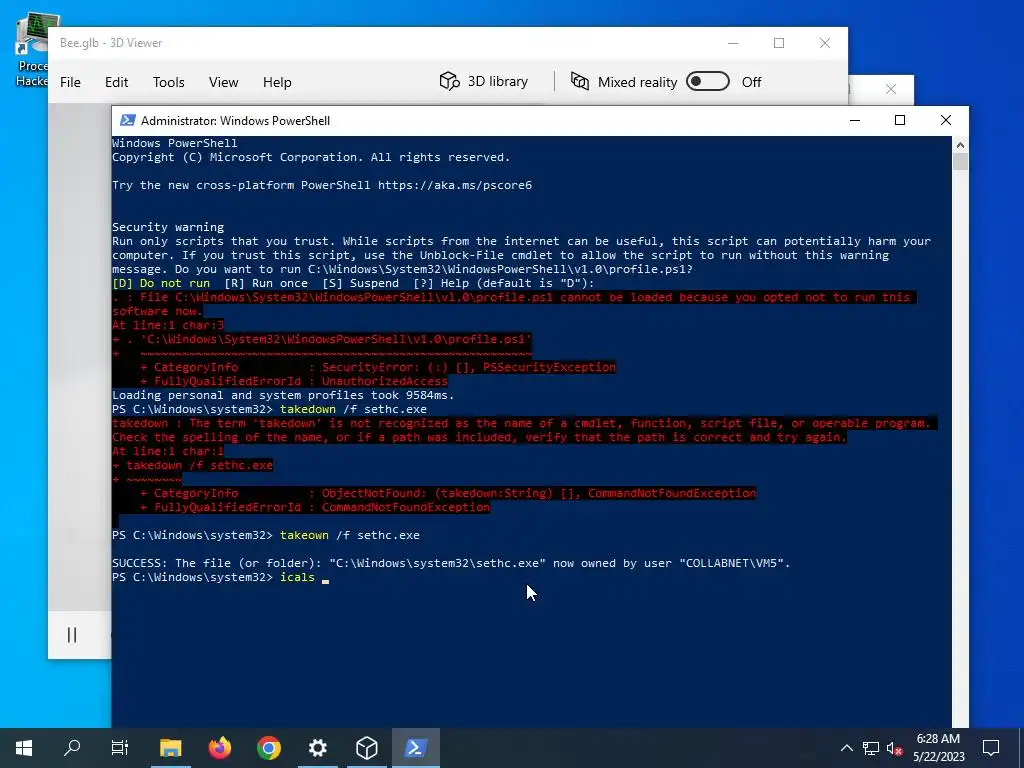Open Settings from the taskbar

[x=317, y=748]
